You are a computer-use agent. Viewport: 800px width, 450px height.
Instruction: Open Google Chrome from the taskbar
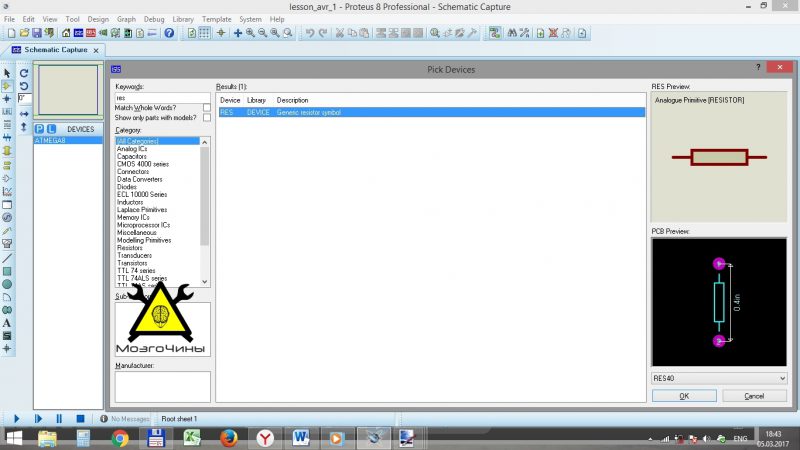[x=120, y=438]
